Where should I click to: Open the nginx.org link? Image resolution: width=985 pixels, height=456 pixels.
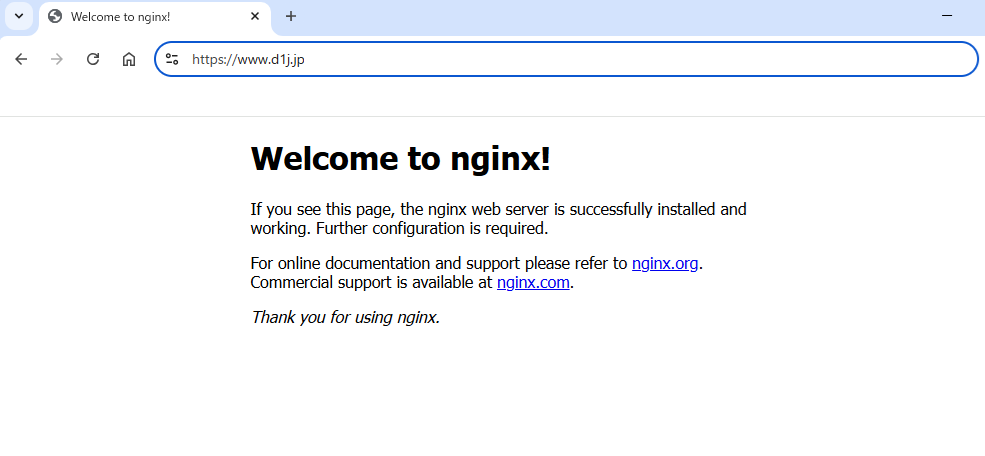[x=664, y=264]
